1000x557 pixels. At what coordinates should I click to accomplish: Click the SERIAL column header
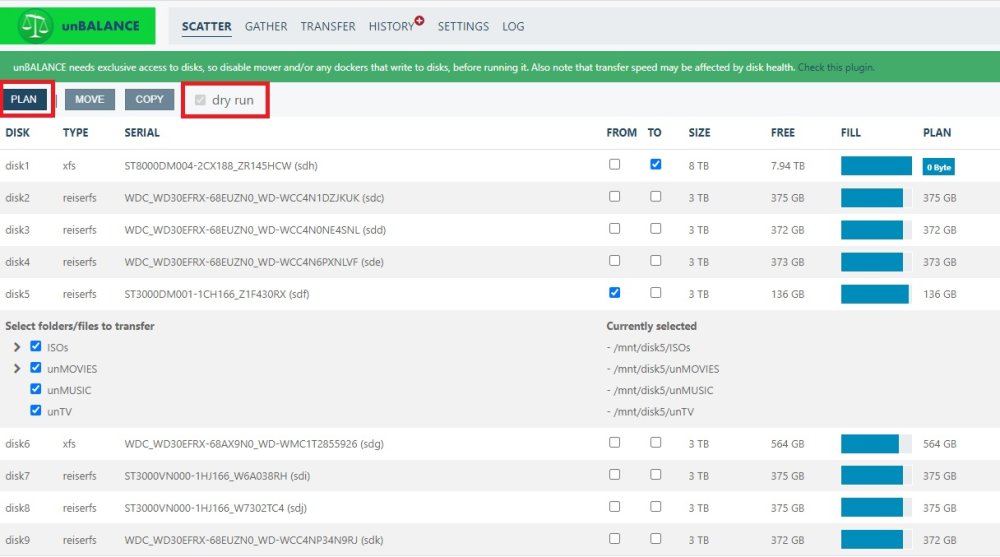[x=142, y=133]
